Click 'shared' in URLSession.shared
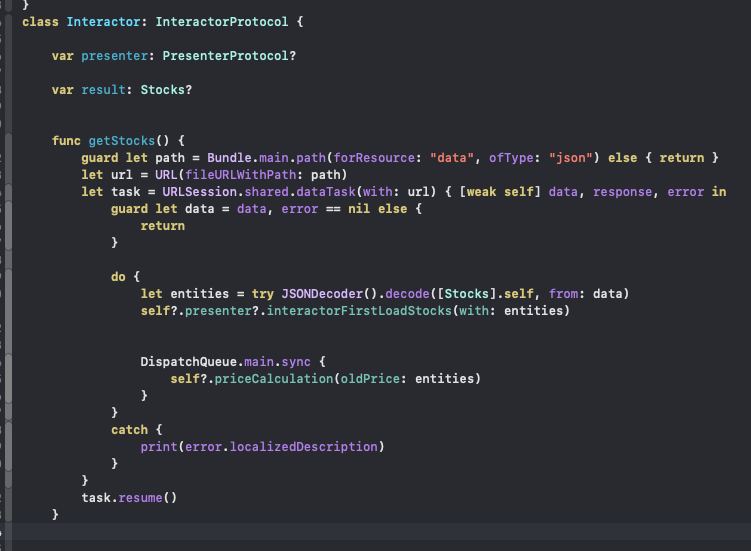The width and height of the screenshot is (751, 551). point(267,192)
